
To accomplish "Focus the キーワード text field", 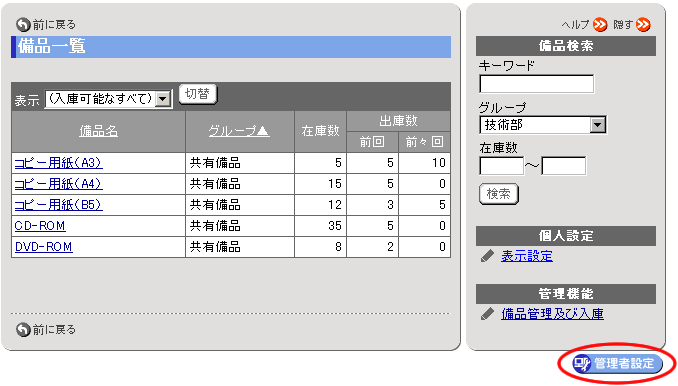I will [x=537, y=84].
